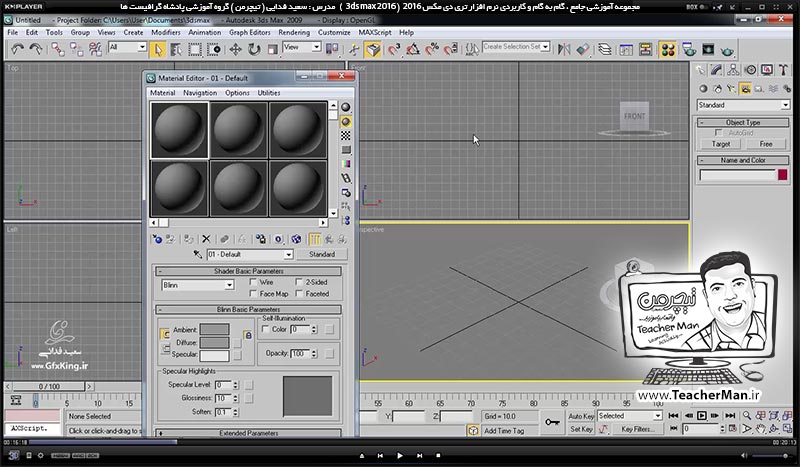The width and height of the screenshot is (800, 467).
Task: Click the Diffuse color swatch
Action: pos(214,342)
